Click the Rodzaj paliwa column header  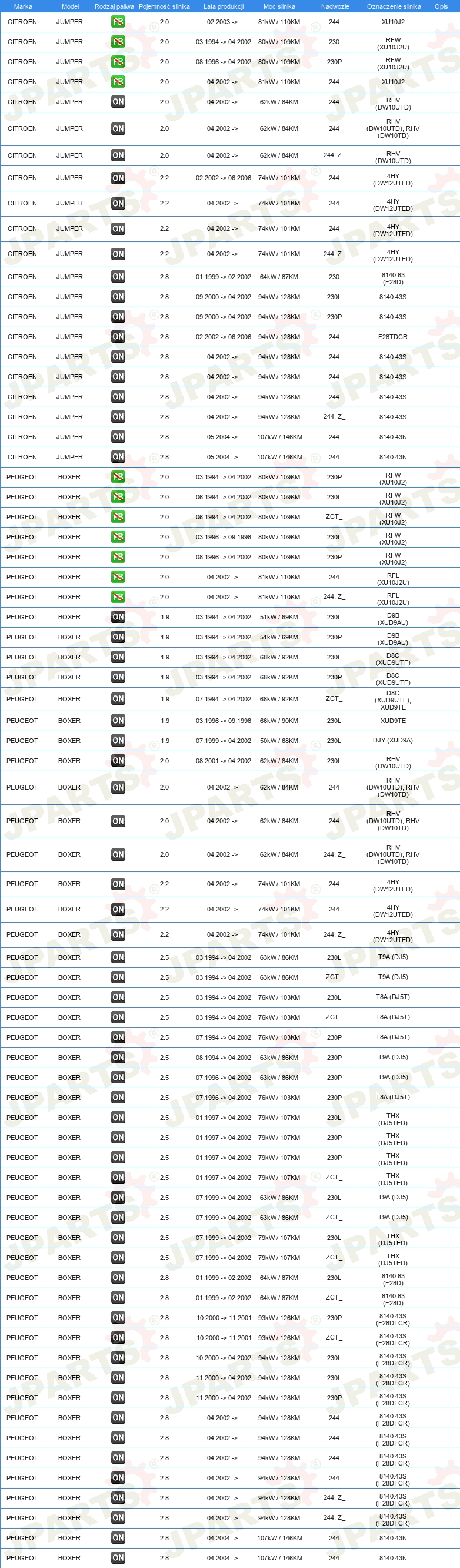(114, 6)
